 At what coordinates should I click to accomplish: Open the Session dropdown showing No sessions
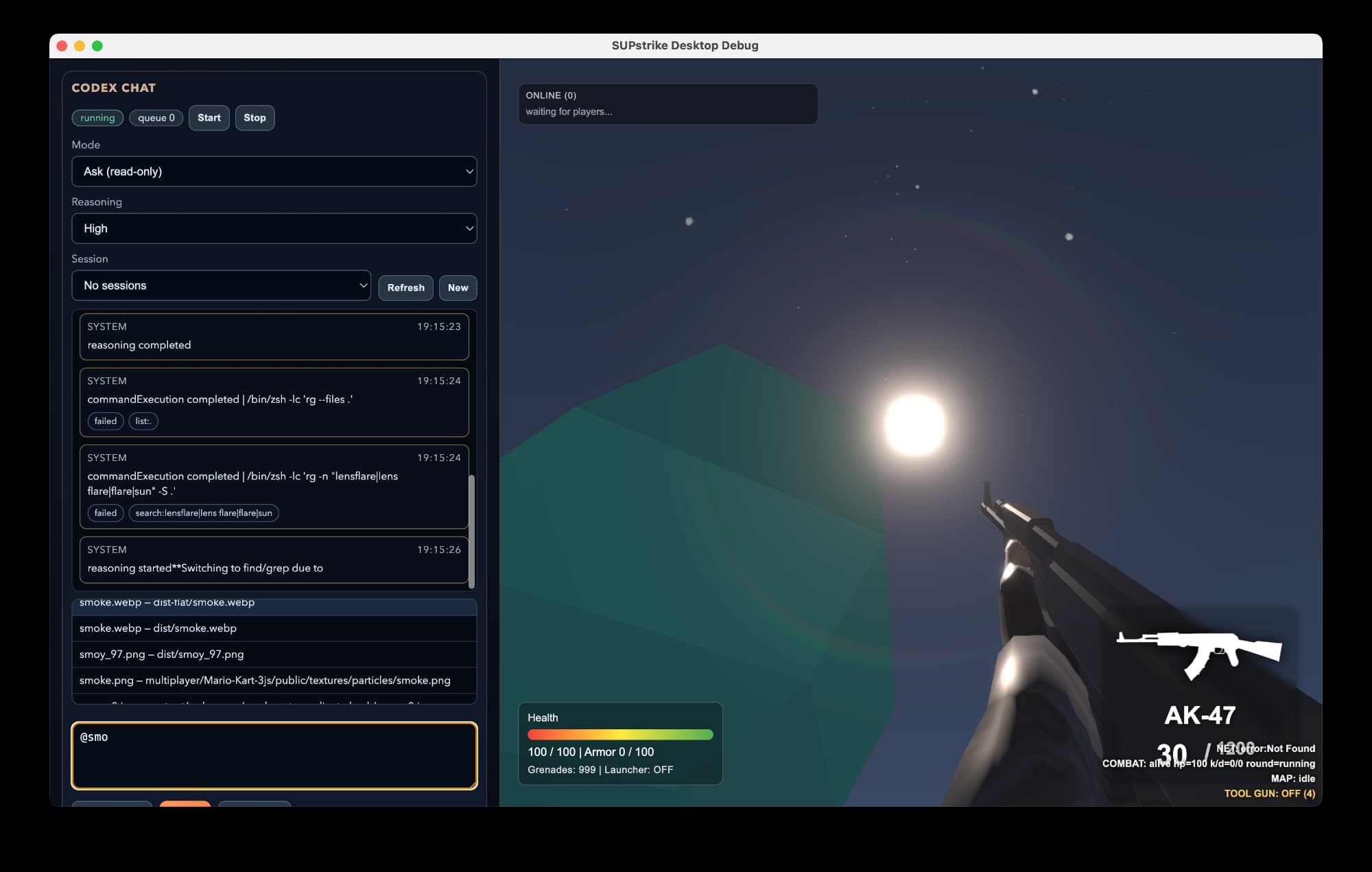coord(221,285)
